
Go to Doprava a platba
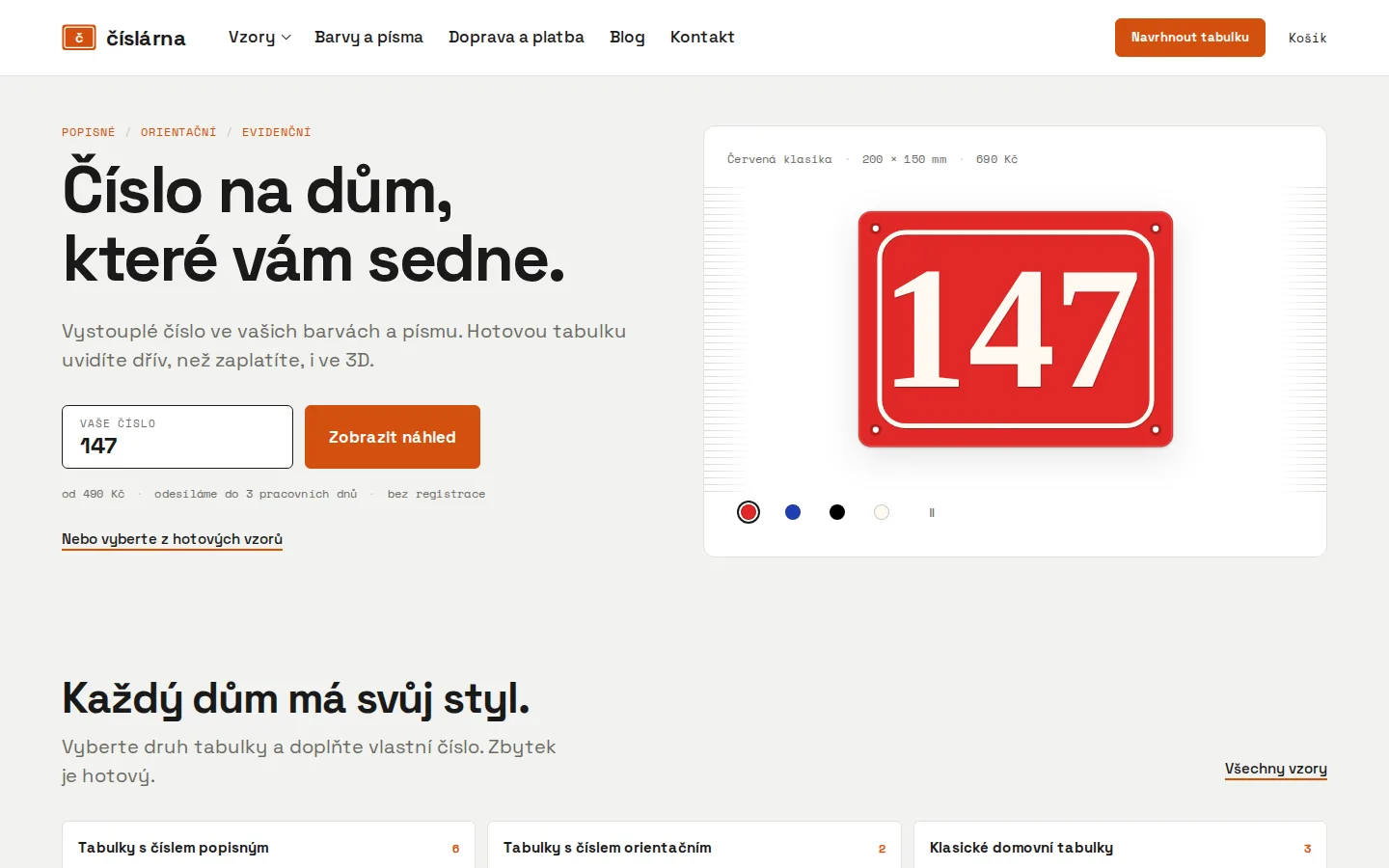(x=516, y=37)
